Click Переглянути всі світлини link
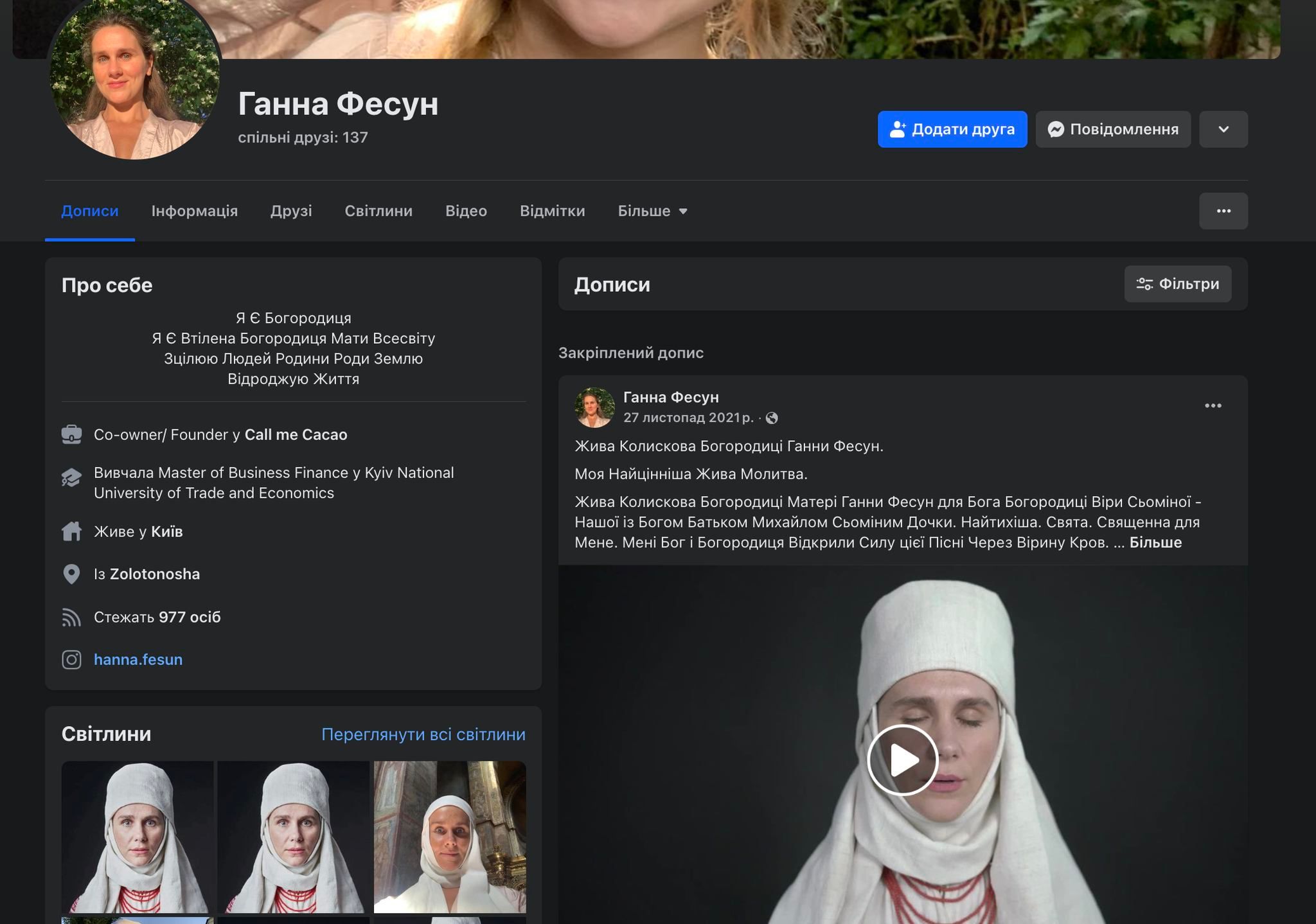The height and width of the screenshot is (924, 1316). tap(423, 734)
